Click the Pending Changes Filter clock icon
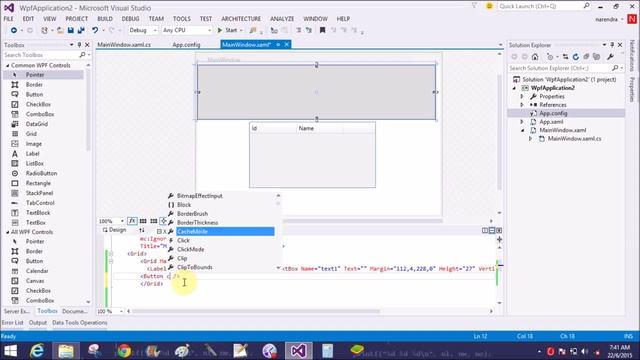 pos(550,57)
